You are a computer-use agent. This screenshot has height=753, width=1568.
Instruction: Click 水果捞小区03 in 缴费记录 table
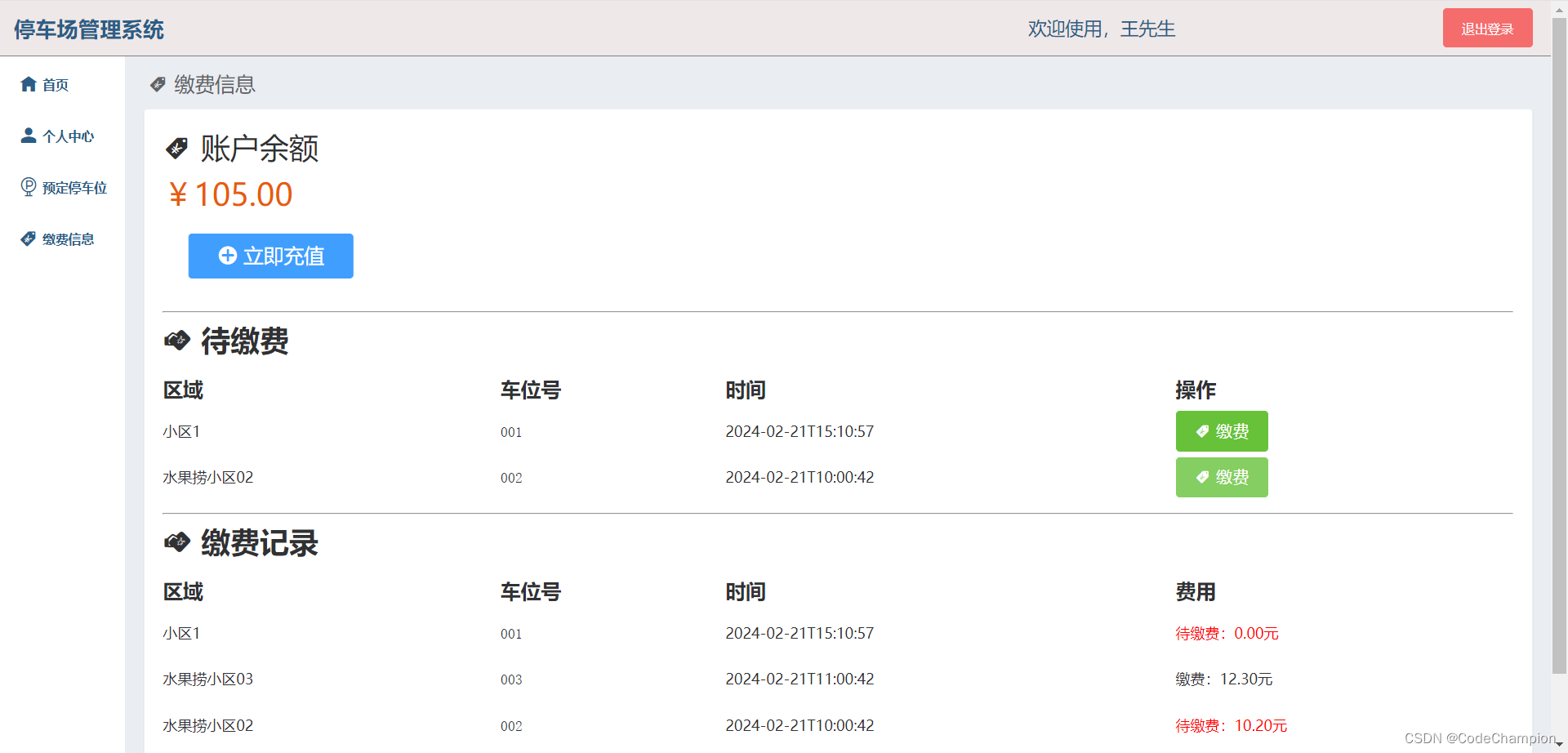tap(208, 679)
